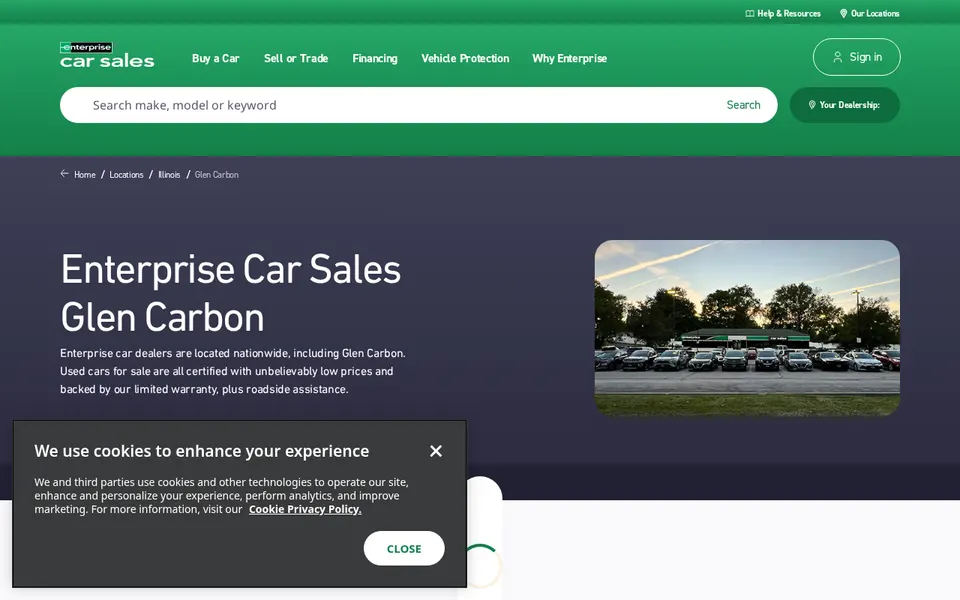This screenshot has width=960, height=600.
Task: Open the Your Dealership selector
Action: 845,105
